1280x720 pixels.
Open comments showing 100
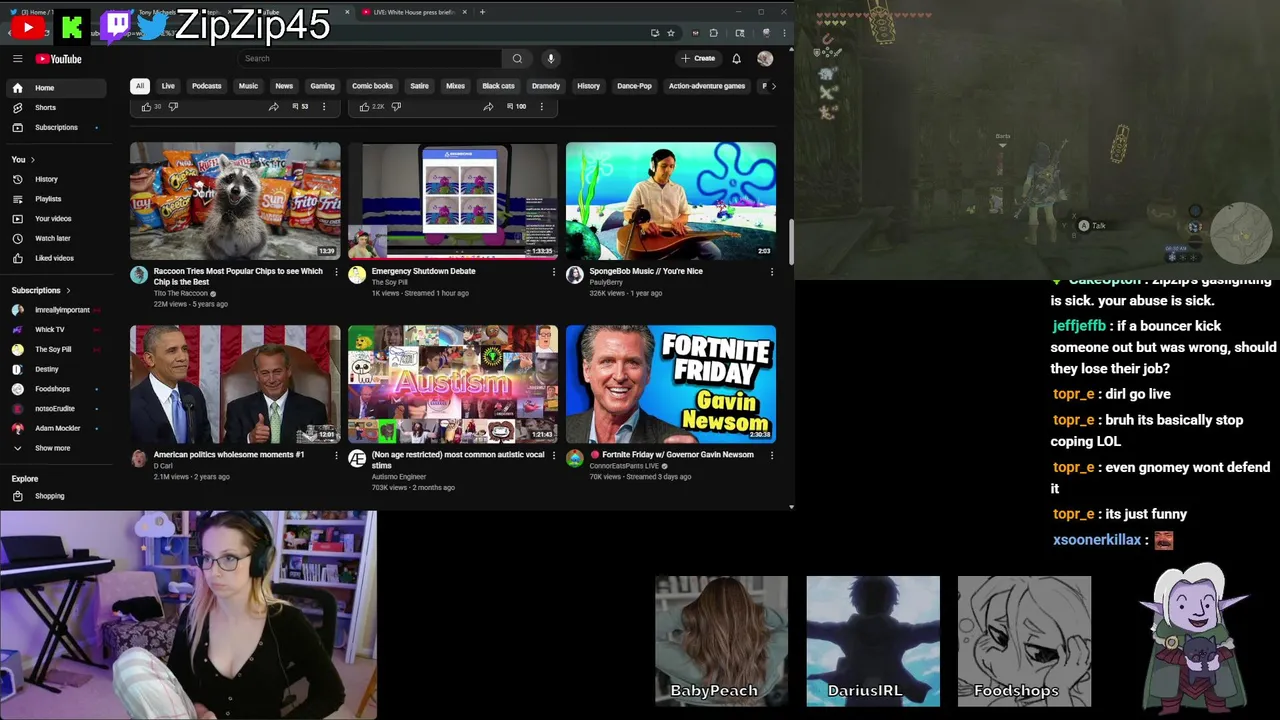[x=517, y=107]
